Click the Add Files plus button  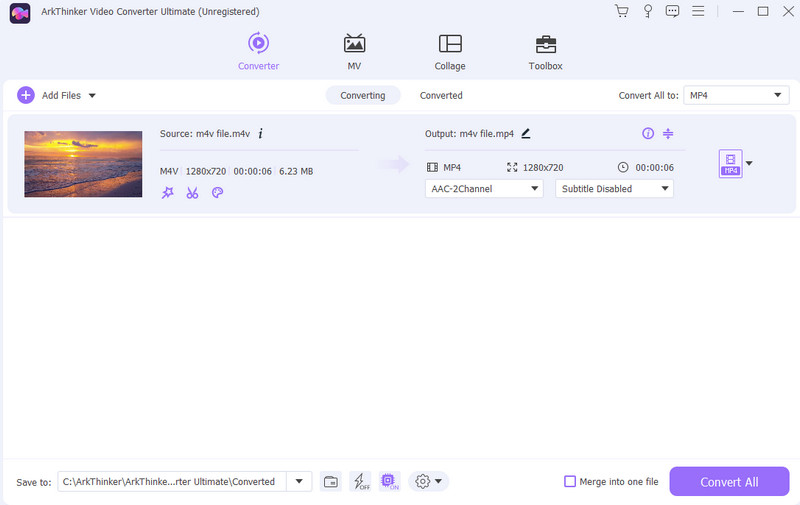click(26, 95)
